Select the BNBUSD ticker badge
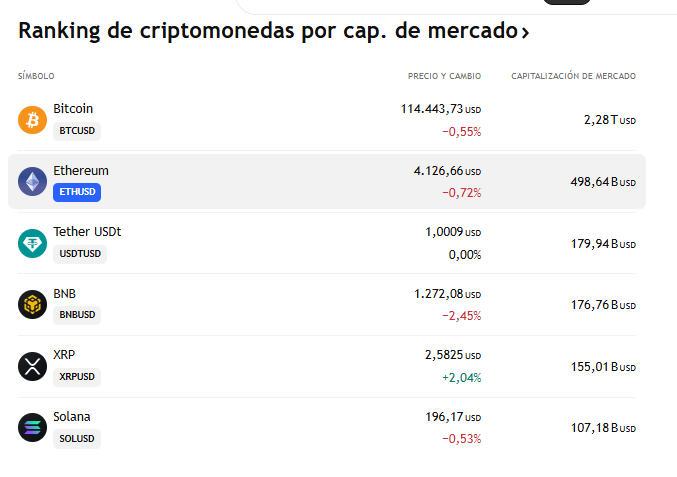Screen dimensions: 677x477 [77, 315]
